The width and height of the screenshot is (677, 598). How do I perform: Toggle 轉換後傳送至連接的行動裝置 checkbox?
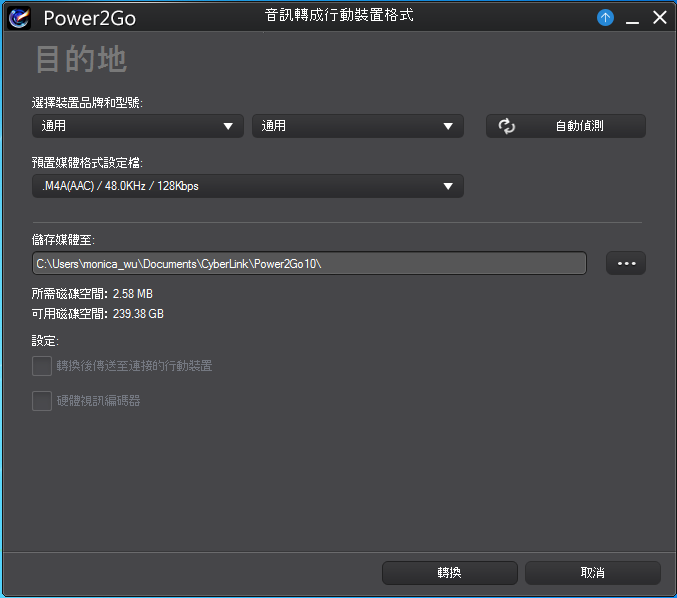42,366
